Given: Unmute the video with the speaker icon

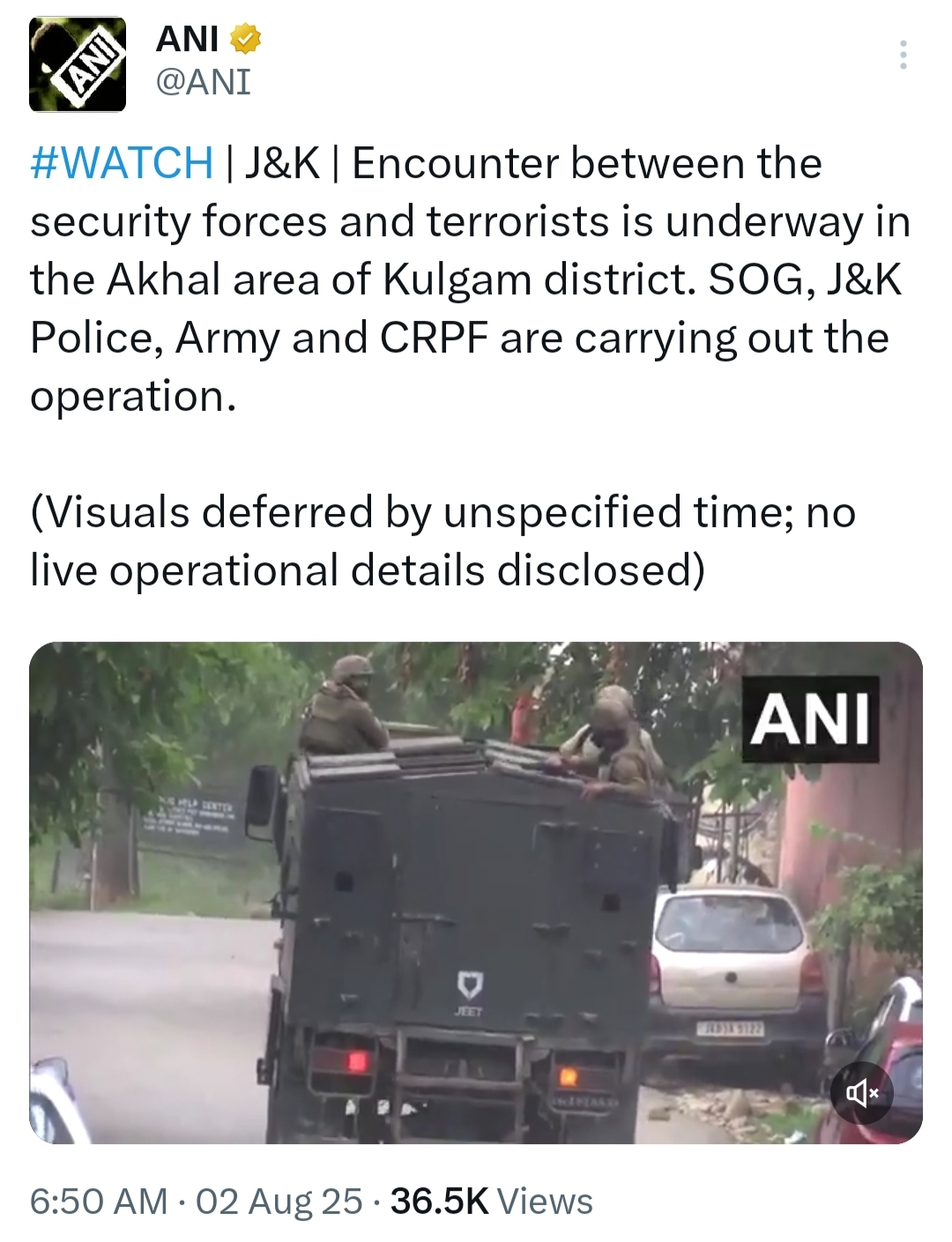Looking at the screenshot, I should (862, 1094).
